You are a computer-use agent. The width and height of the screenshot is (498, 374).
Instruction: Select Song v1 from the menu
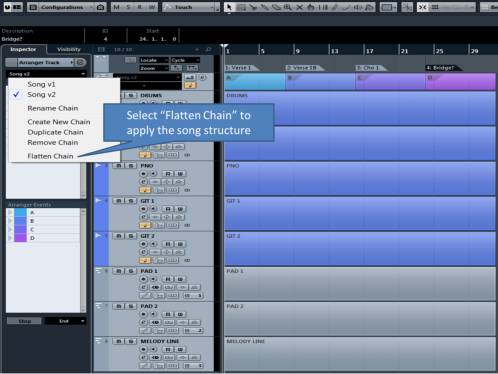coord(41,84)
